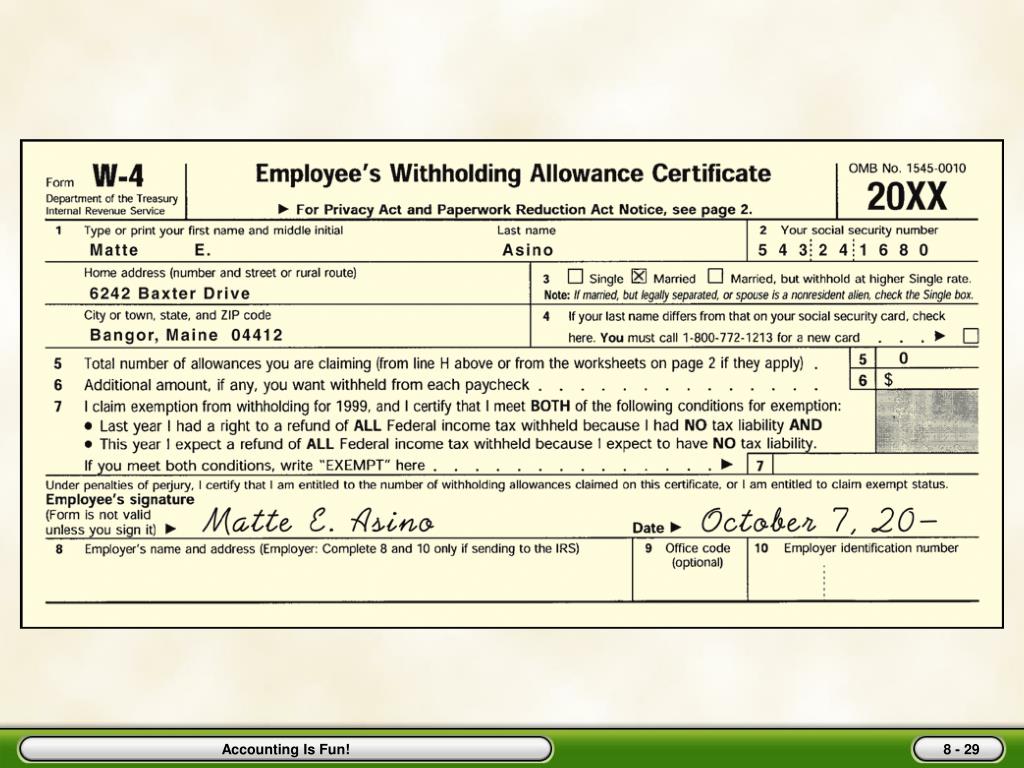Screen dimensions: 1024x768
Task: Click the social security number 543 24 1680
Action: [x=843, y=250]
